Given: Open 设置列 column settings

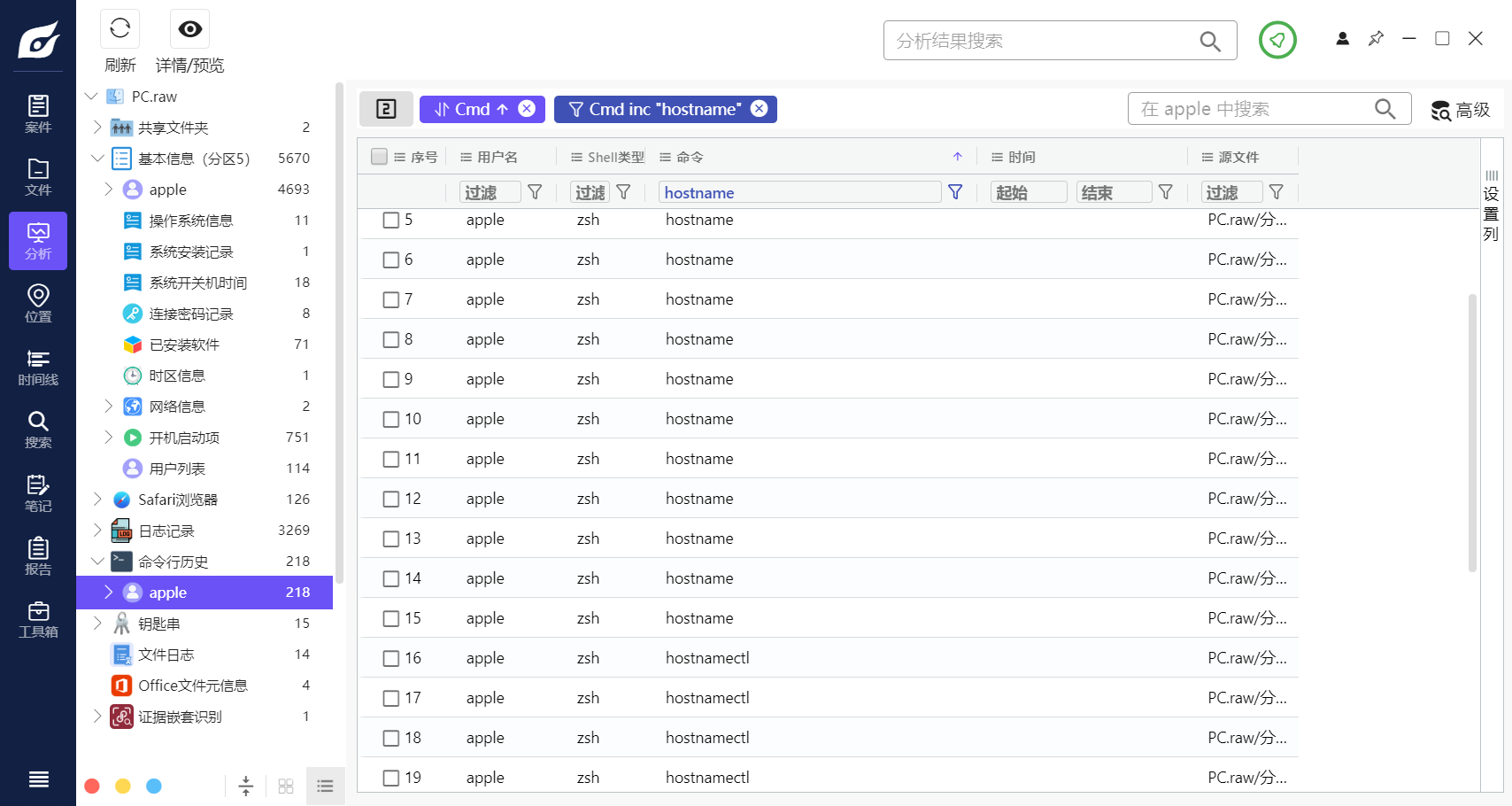Looking at the screenshot, I should tap(1492, 205).
